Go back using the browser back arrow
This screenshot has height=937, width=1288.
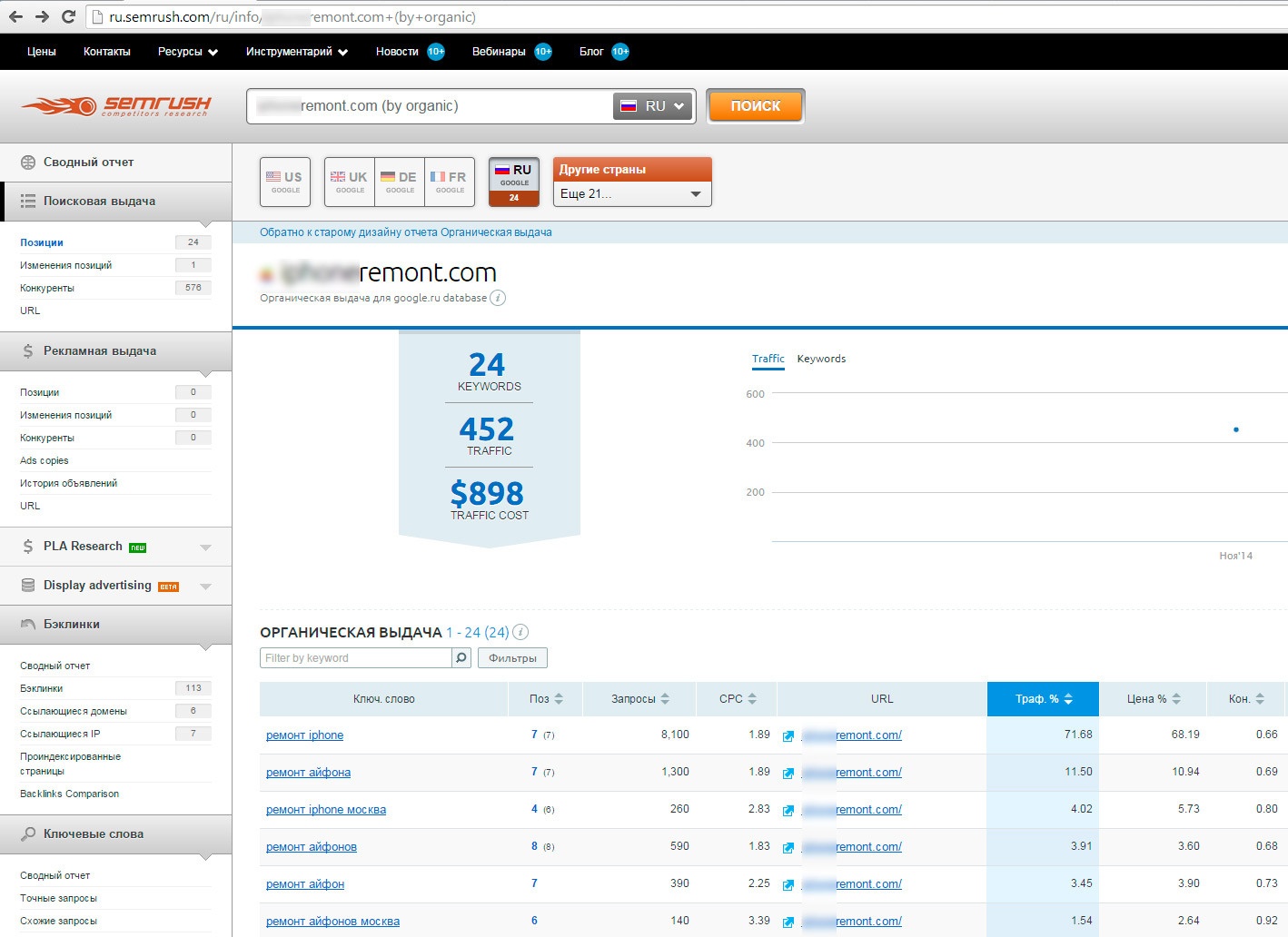tap(15, 16)
